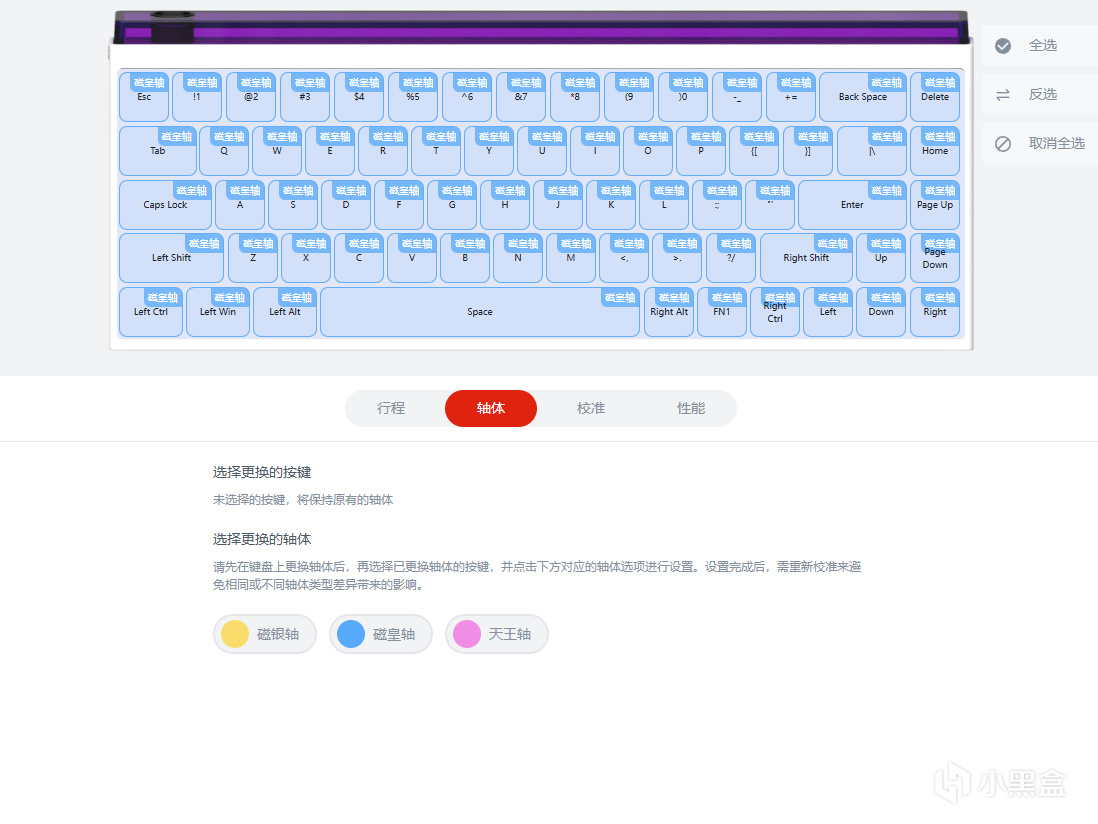Choose the 磁皇轴 switch option
Image resolution: width=1098 pixels, height=824 pixels.
pos(381,634)
